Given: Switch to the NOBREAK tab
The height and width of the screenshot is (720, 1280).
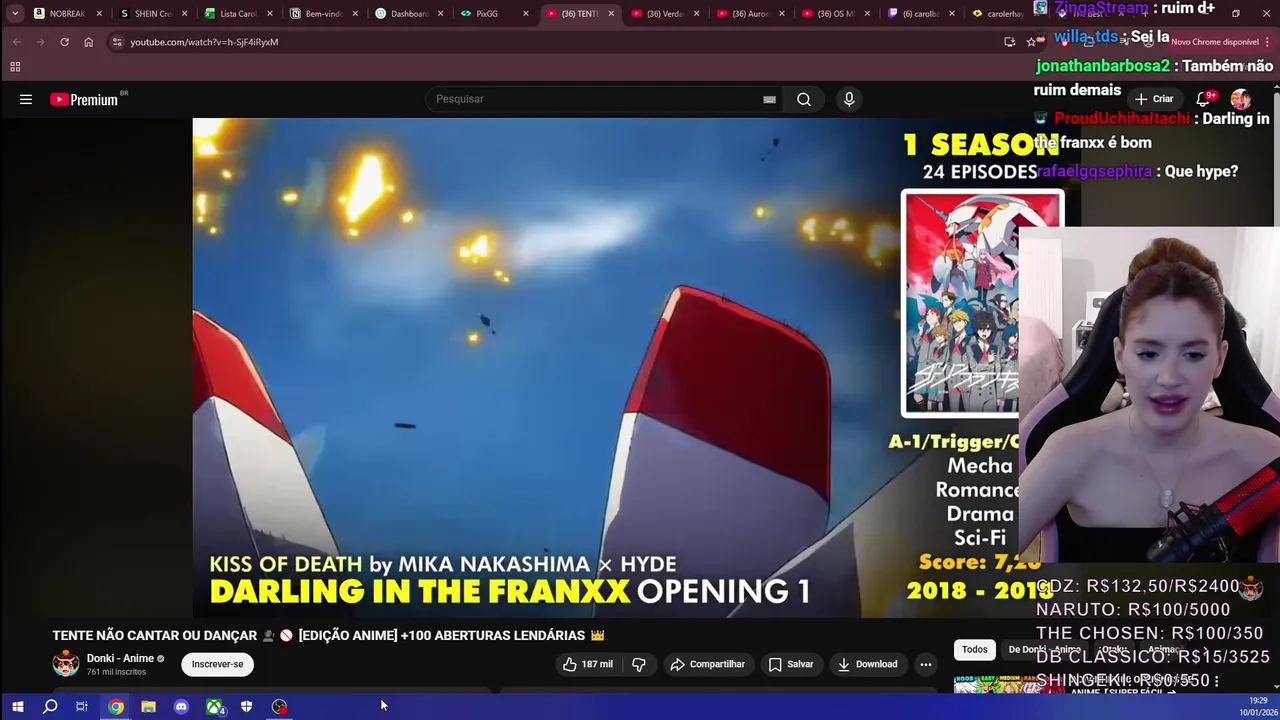Looking at the screenshot, I should tap(68, 13).
